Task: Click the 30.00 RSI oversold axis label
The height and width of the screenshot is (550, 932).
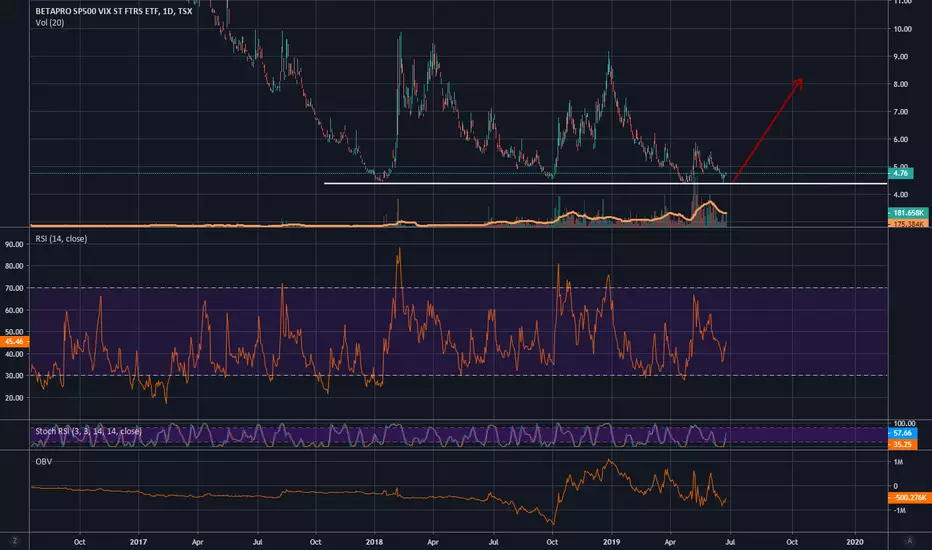Action: [14, 376]
